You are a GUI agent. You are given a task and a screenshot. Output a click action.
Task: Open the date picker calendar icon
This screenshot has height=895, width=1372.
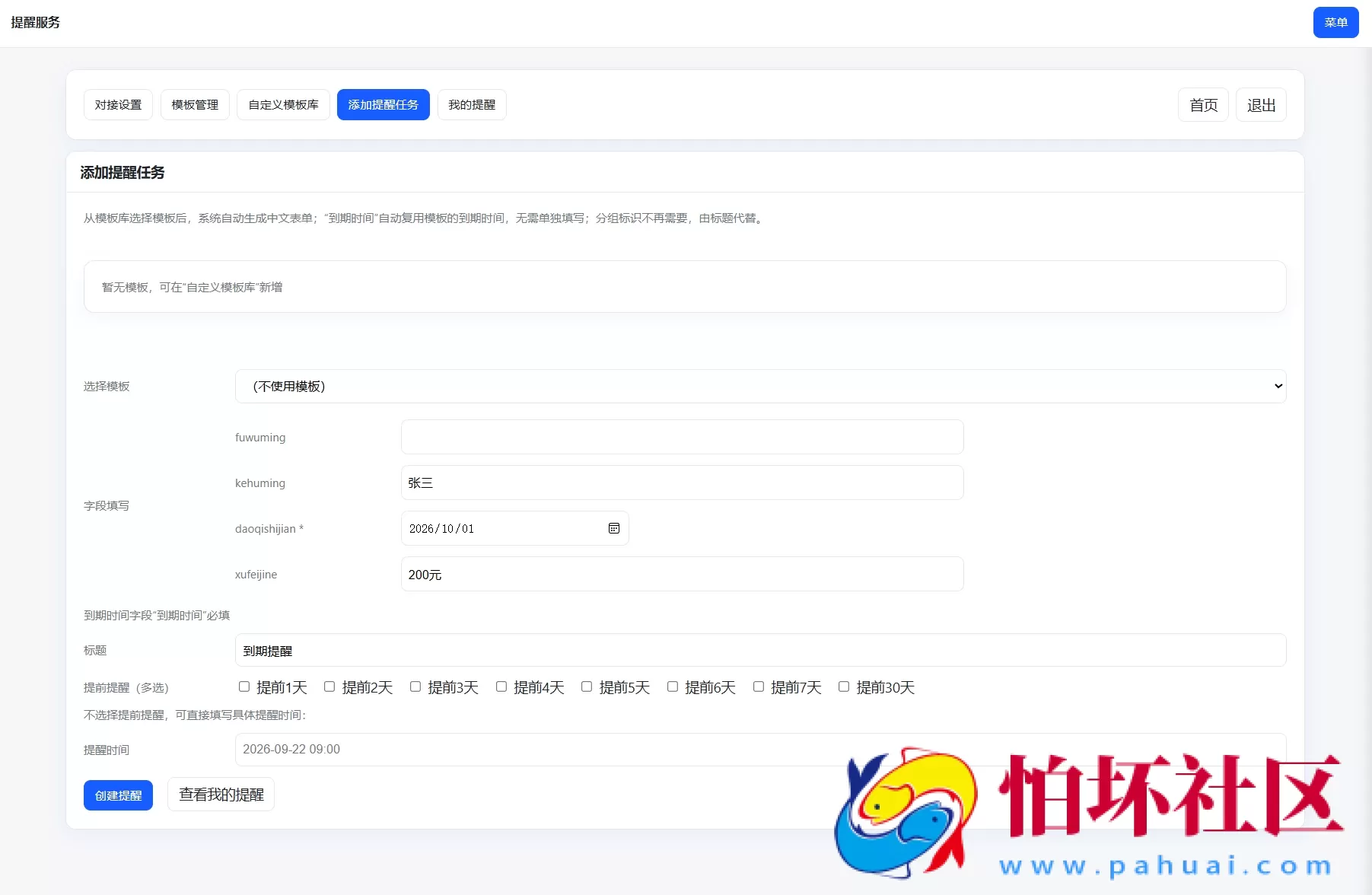pyautogui.click(x=613, y=528)
